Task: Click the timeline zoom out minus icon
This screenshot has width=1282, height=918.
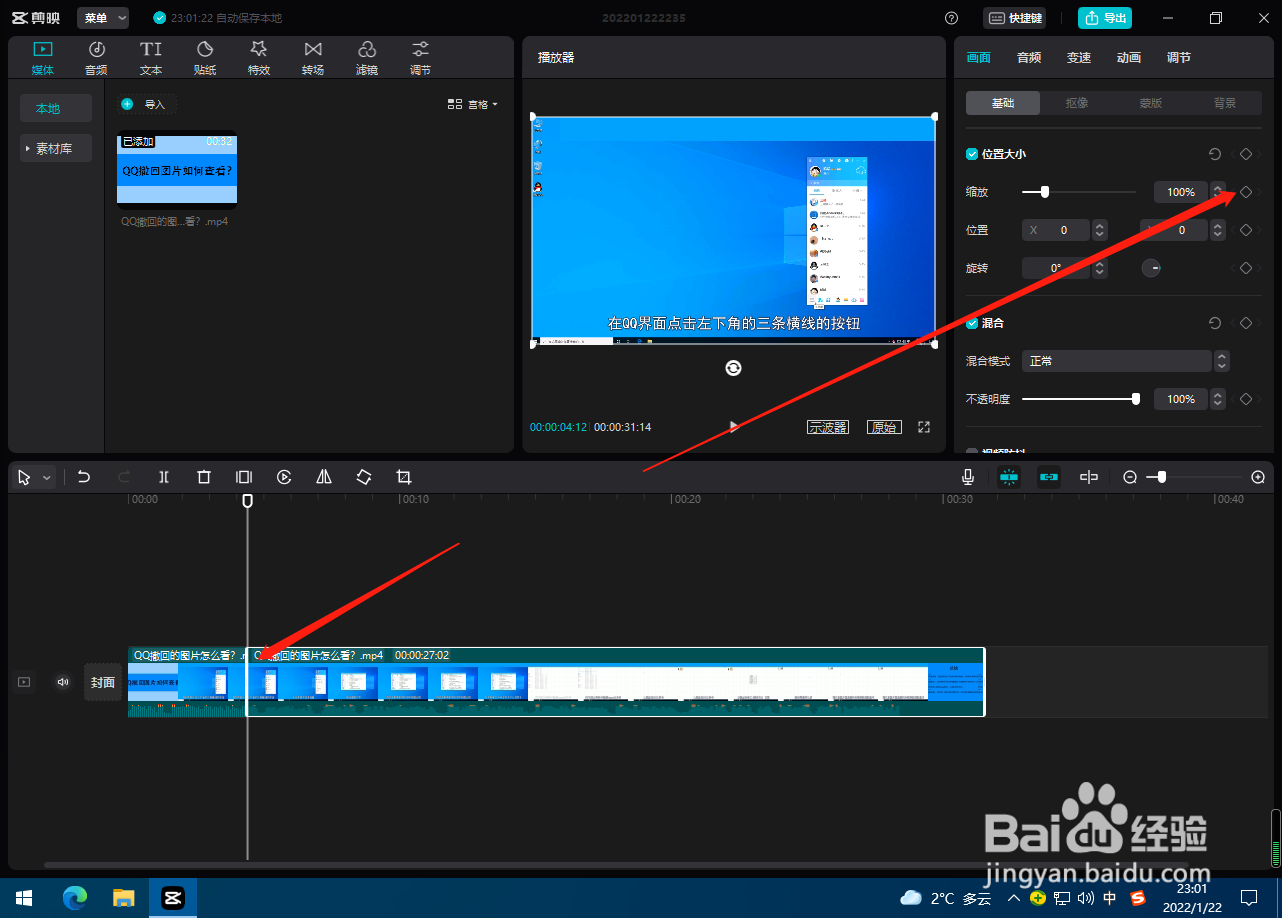Action: [x=1130, y=477]
